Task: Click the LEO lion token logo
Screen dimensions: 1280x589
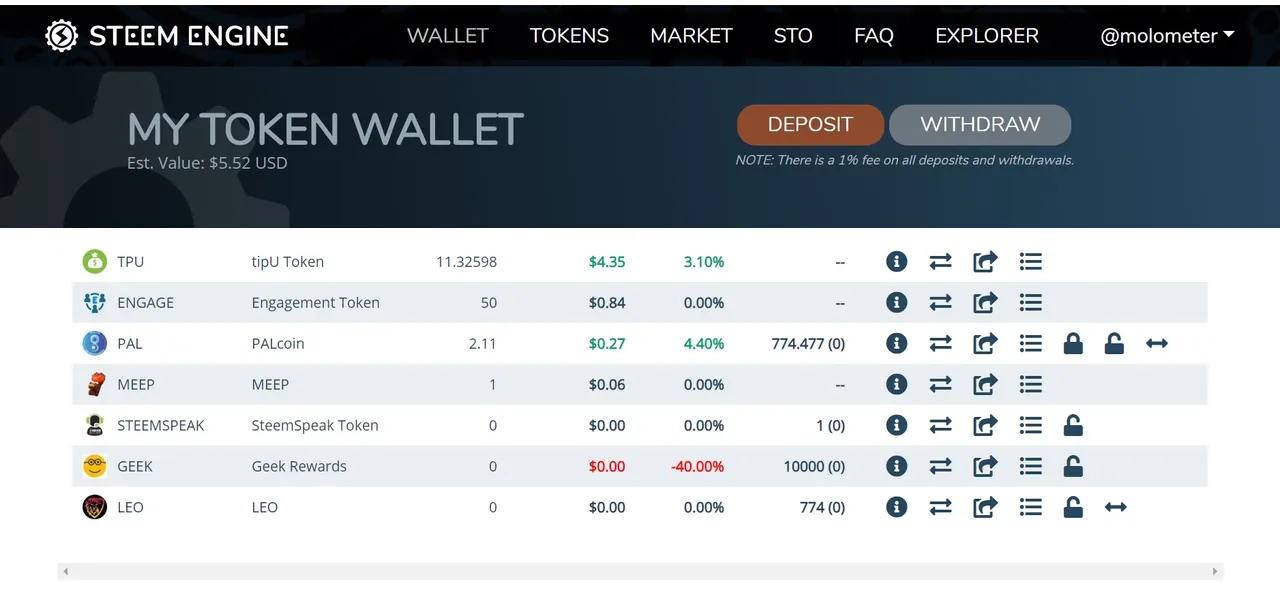Action: click(94, 508)
